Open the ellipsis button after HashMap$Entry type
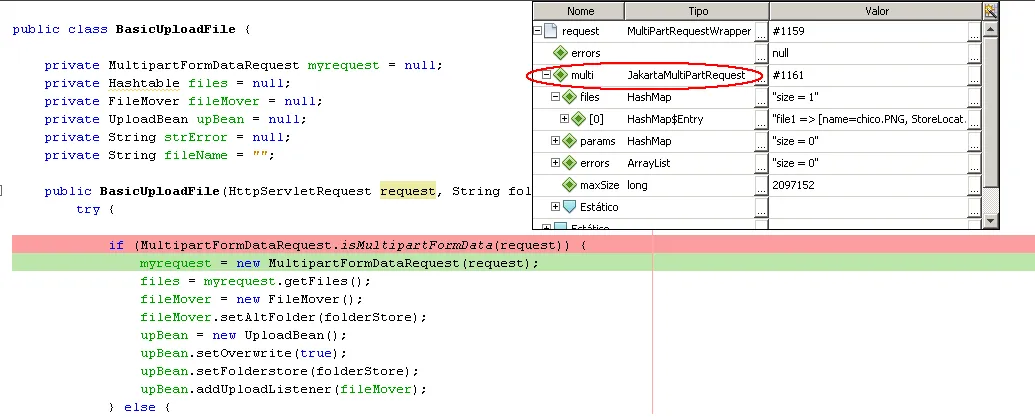The width and height of the screenshot is (1035, 418). 762,119
